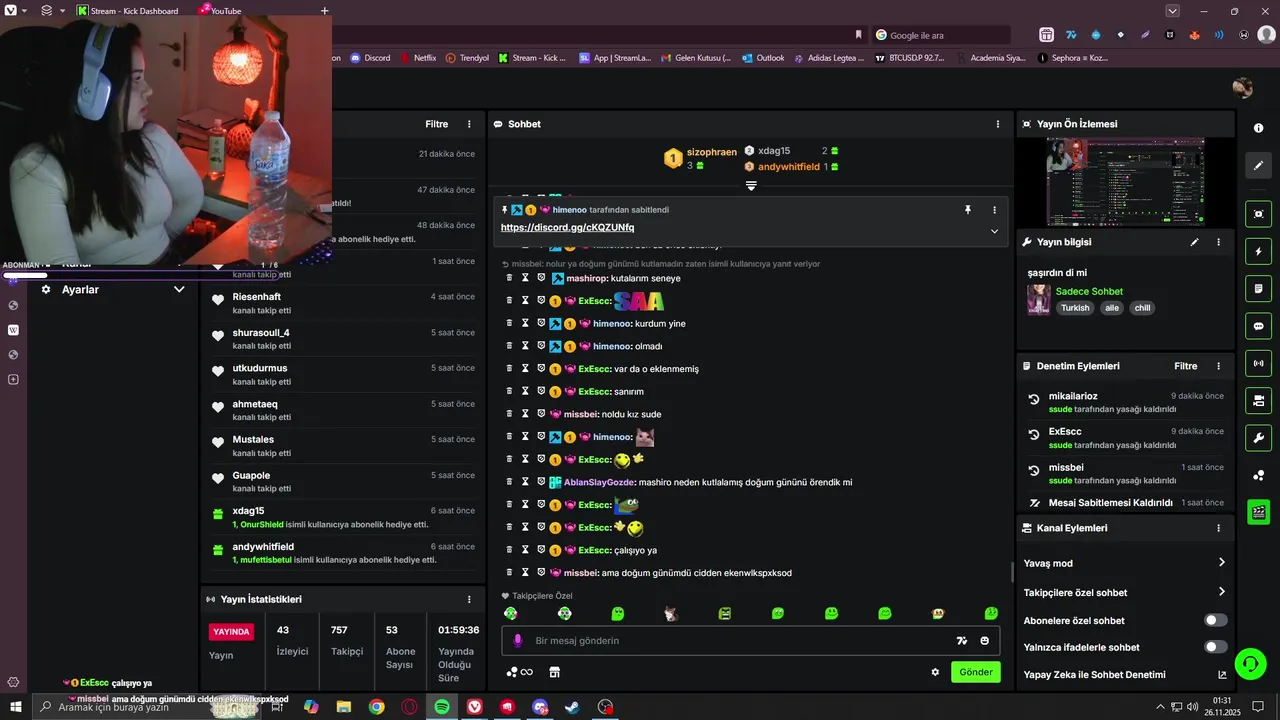This screenshot has height=720, width=1280.
Task: Open chat settings gear beside Gönder
Action: [x=935, y=672]
